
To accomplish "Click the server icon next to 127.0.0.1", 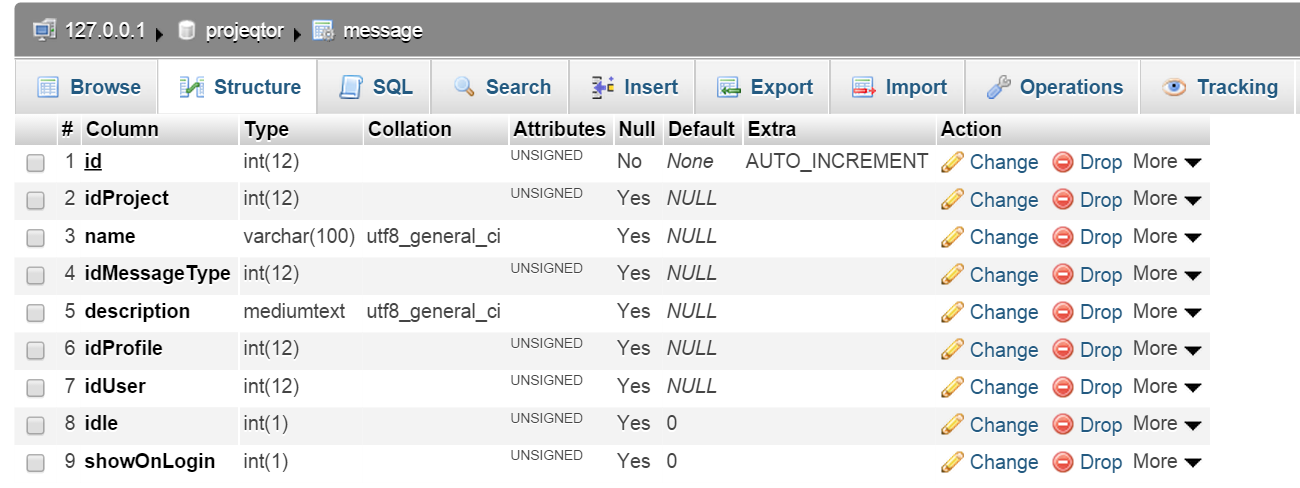I will click(x=44, y=30).
